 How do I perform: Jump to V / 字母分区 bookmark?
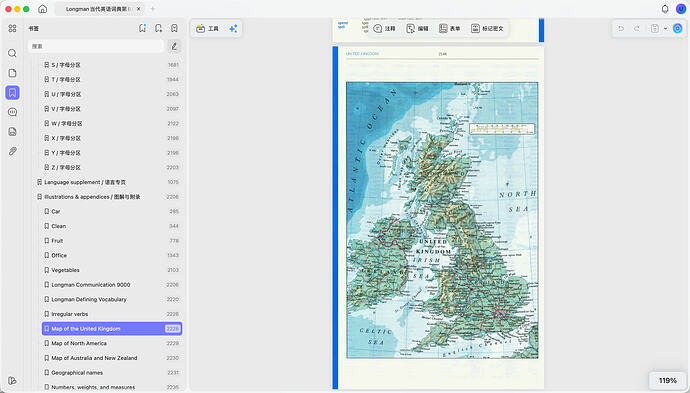112,109
